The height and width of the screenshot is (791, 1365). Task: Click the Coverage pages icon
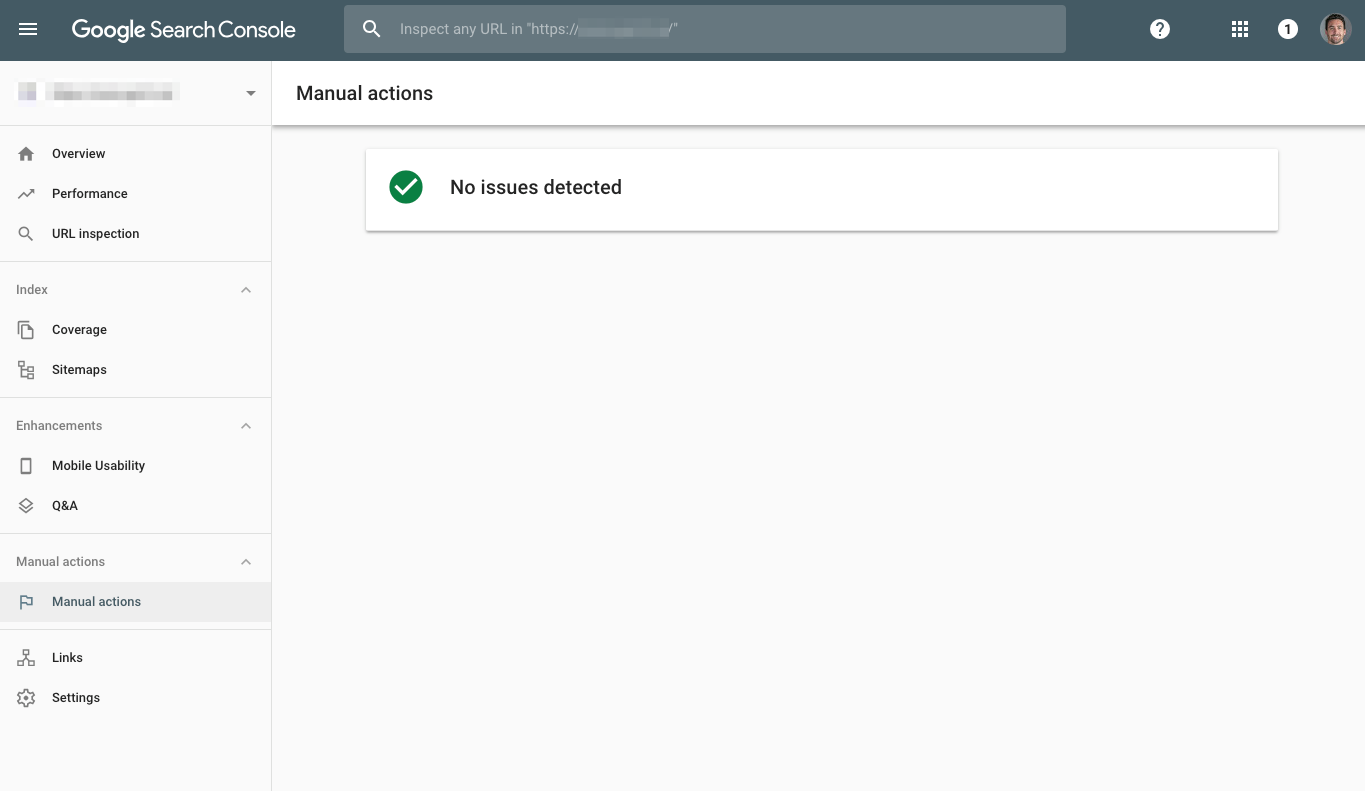tap(26, 330)
